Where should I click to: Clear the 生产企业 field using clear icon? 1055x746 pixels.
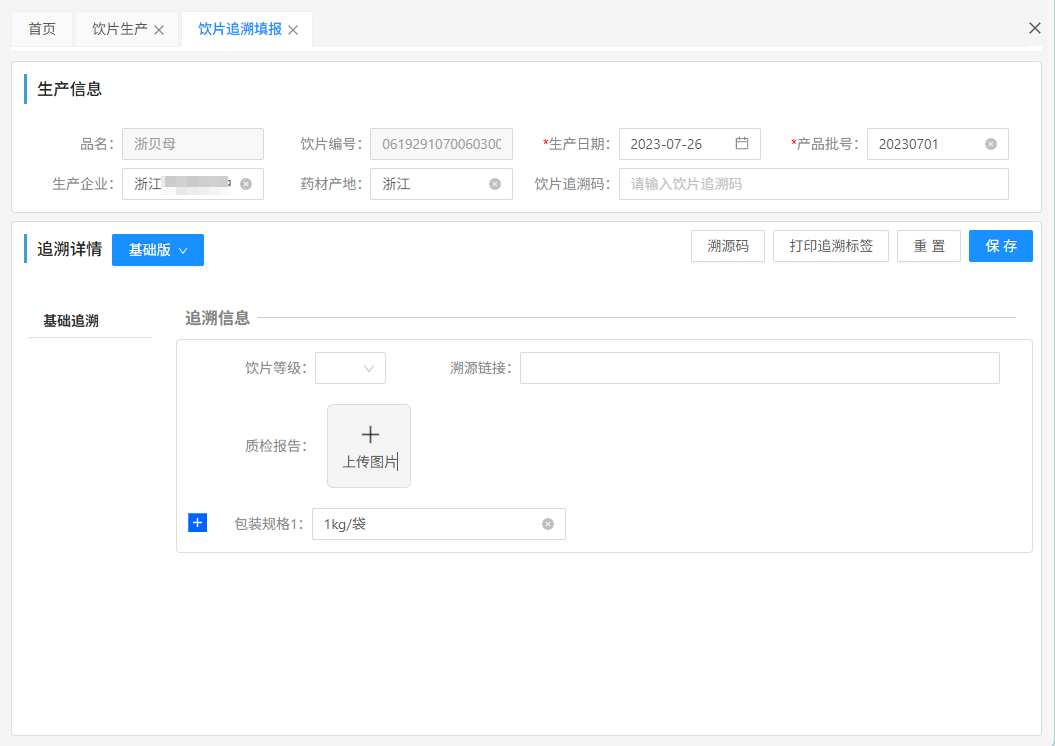[246, 184]
